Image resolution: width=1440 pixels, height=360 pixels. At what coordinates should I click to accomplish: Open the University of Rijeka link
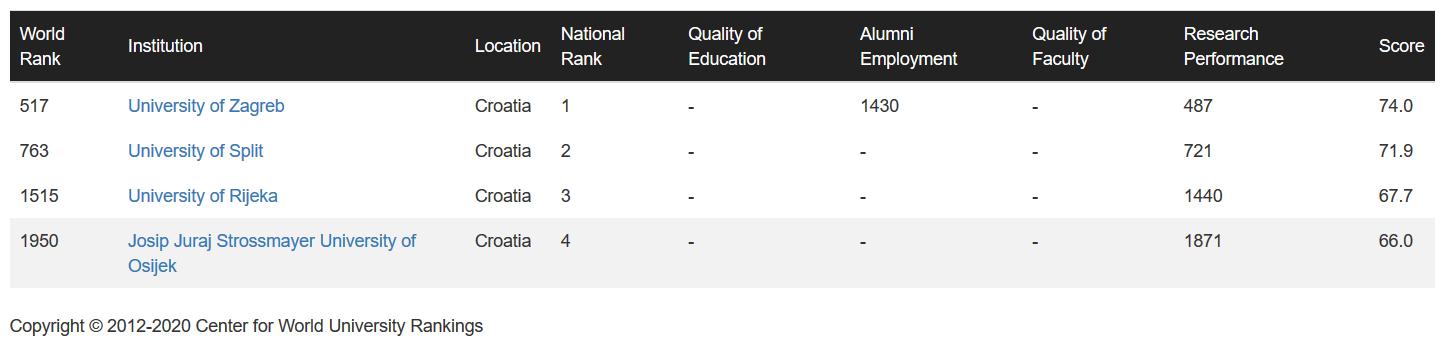tap(203, 196)
